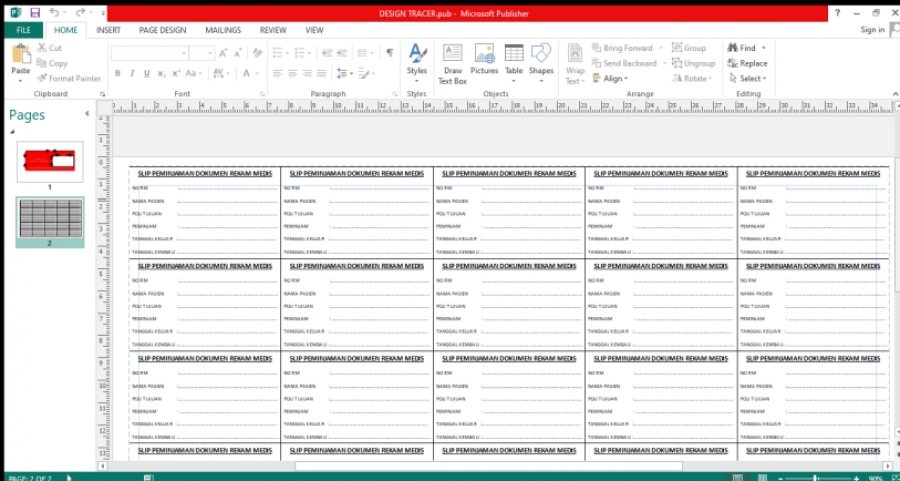
Task: Toggle subscript formatting
Action: (162, 73)
